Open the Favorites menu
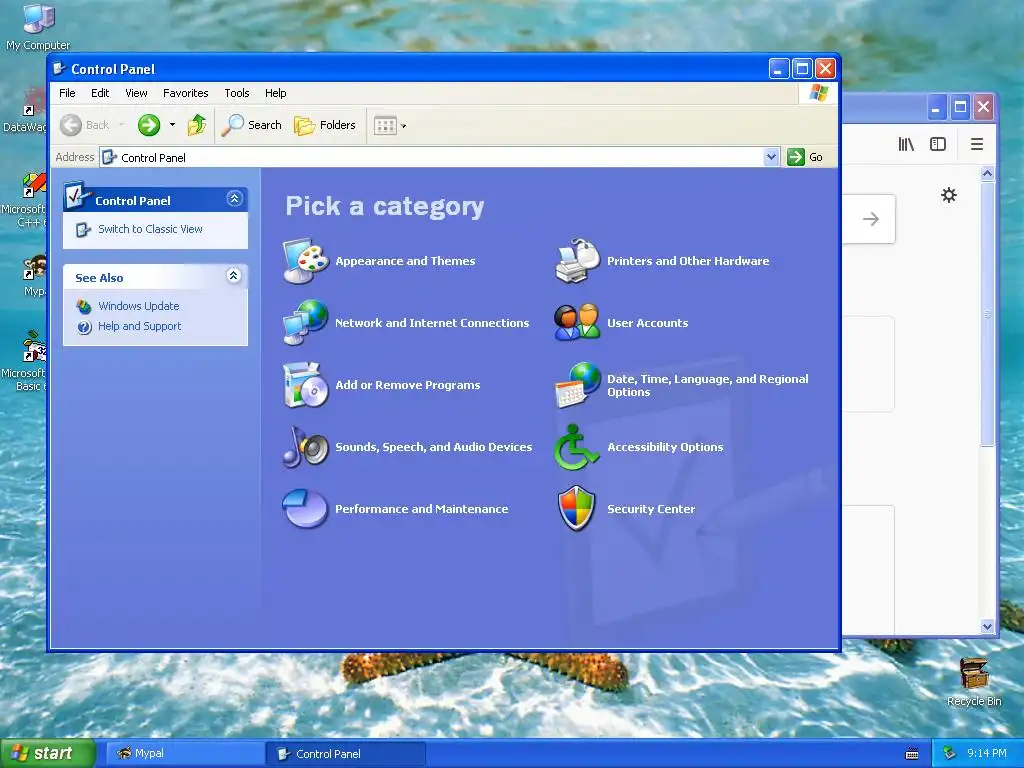The width and height of the screenshot is (1024, 768). [x=185, y=93]
